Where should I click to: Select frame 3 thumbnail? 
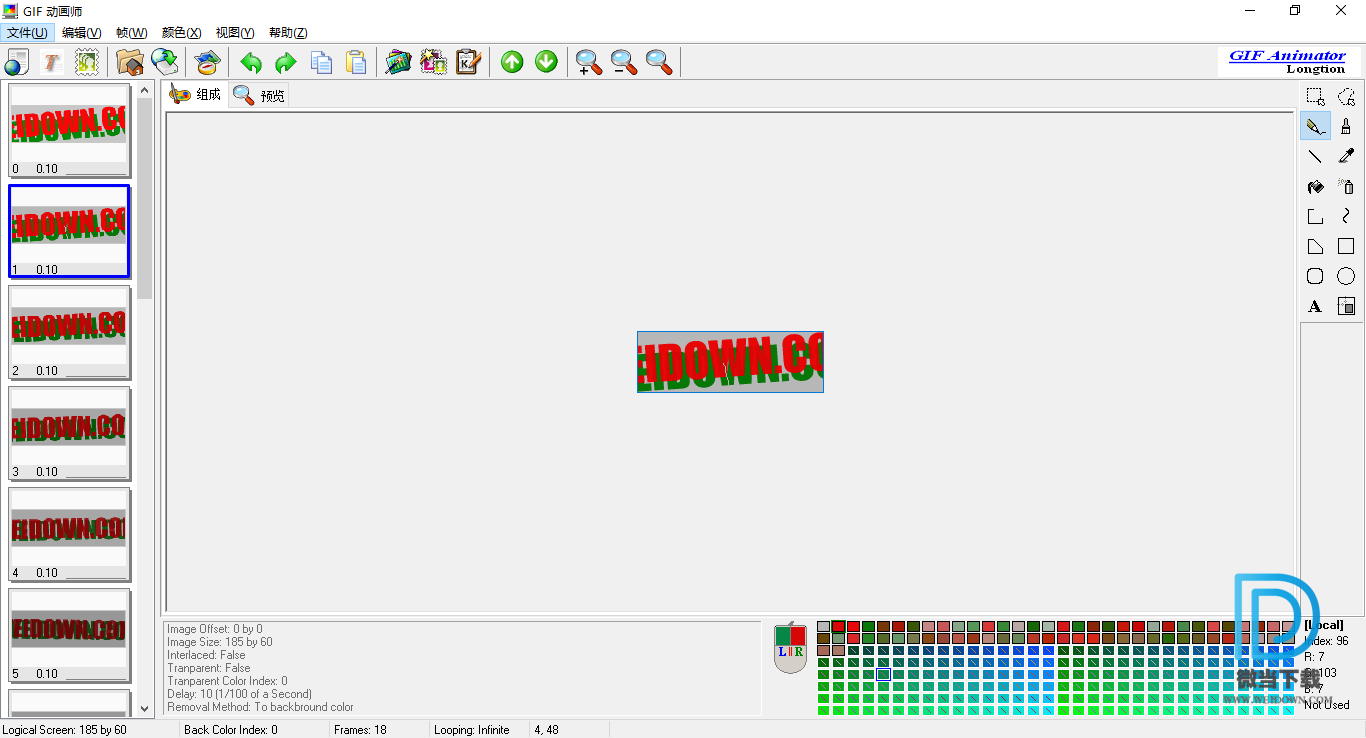(69, 433)
